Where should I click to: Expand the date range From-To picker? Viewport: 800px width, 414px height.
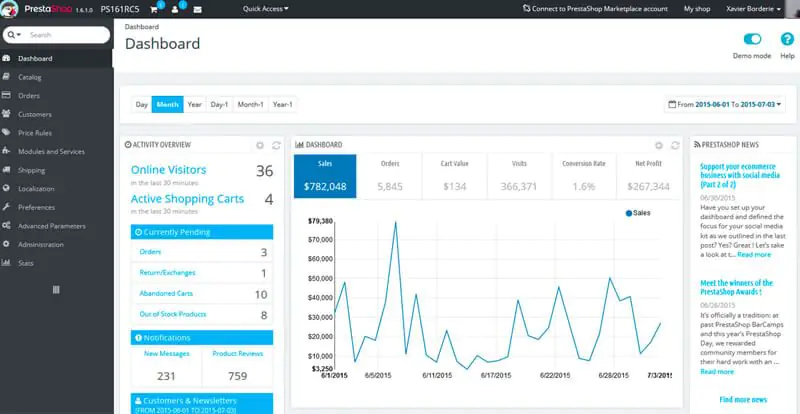click(726, 104)
